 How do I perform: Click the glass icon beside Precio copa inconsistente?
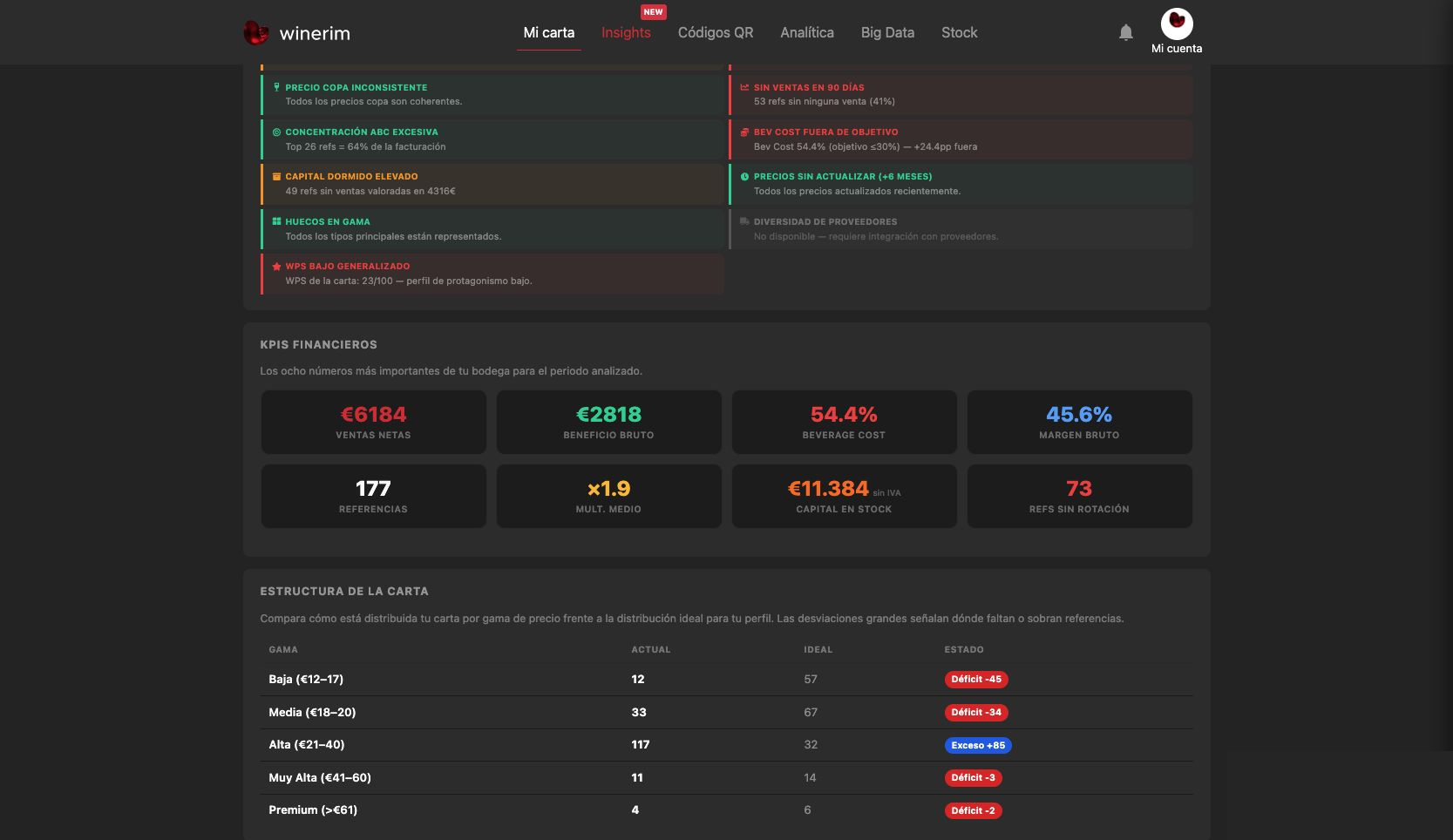[277, 87]
